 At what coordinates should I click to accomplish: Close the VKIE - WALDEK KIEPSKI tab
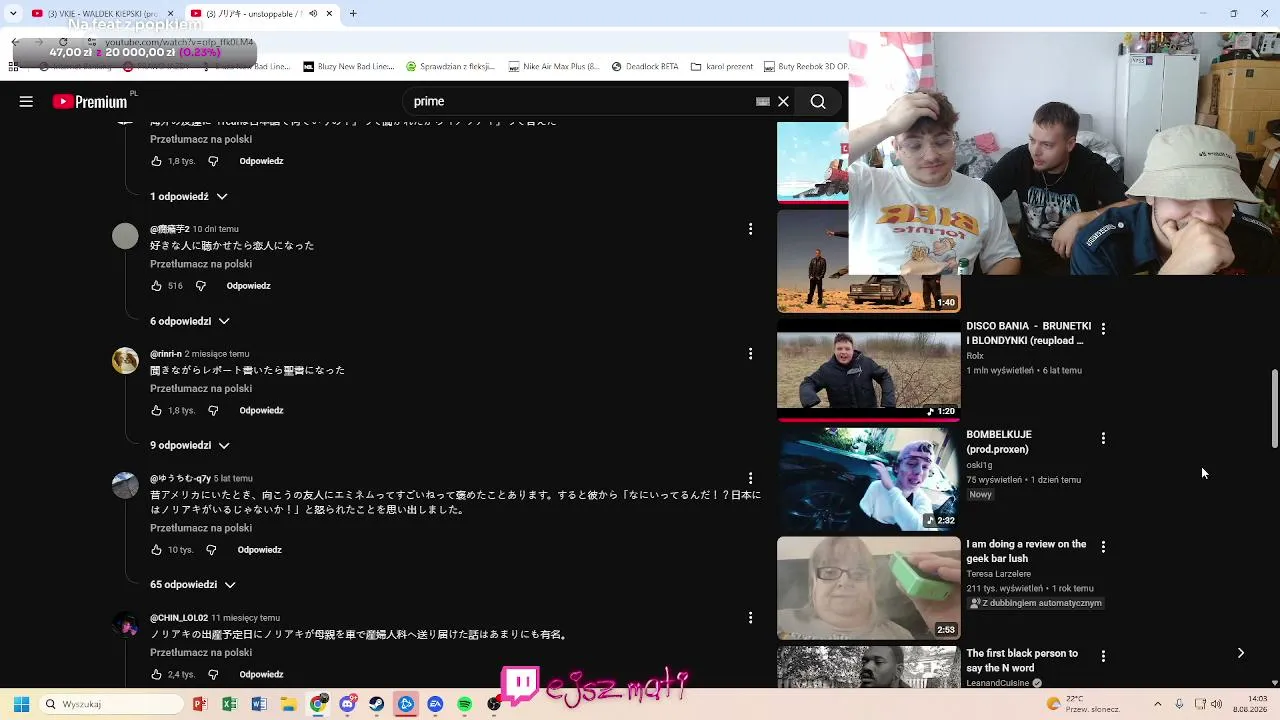pos(171,14)
